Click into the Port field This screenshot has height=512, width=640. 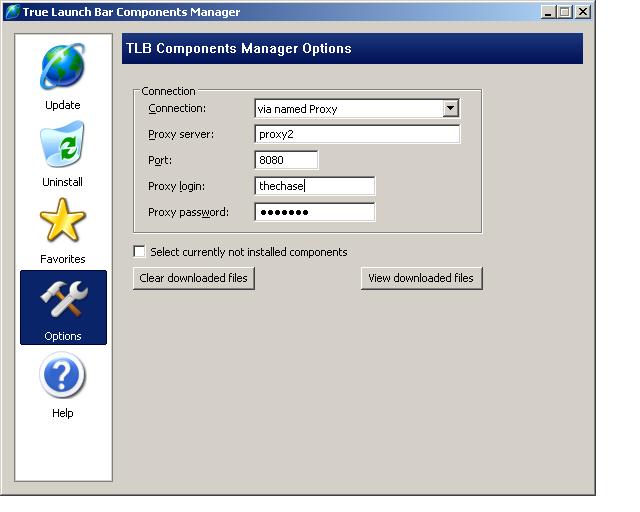pyautogui.click(x=286, y=160)
